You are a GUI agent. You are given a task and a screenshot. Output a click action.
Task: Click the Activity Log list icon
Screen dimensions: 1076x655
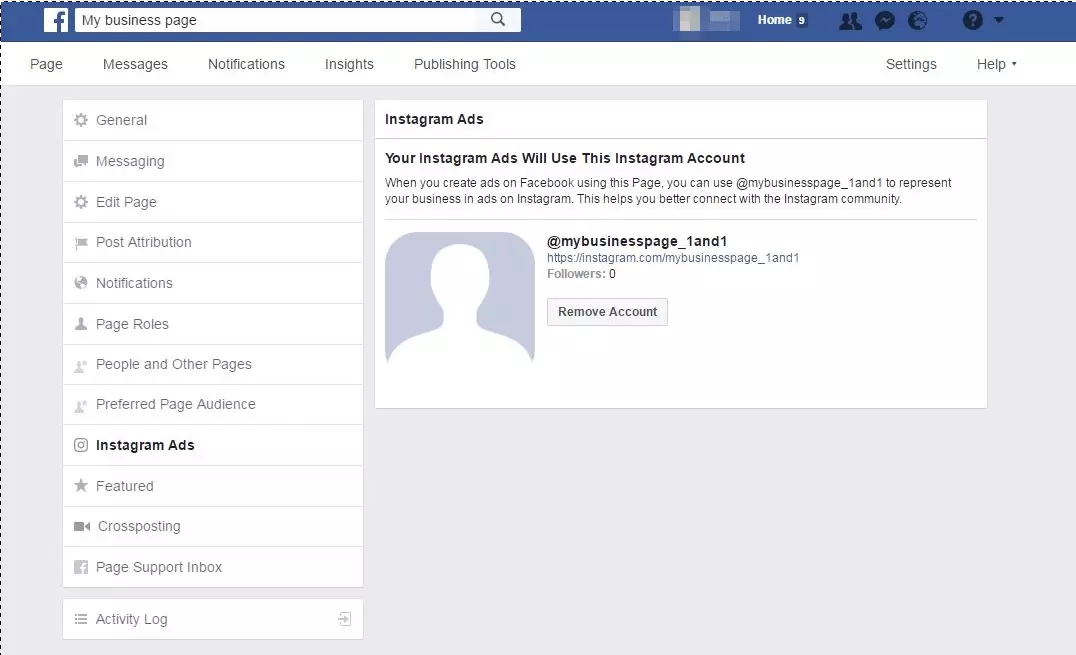pos(81,619)
